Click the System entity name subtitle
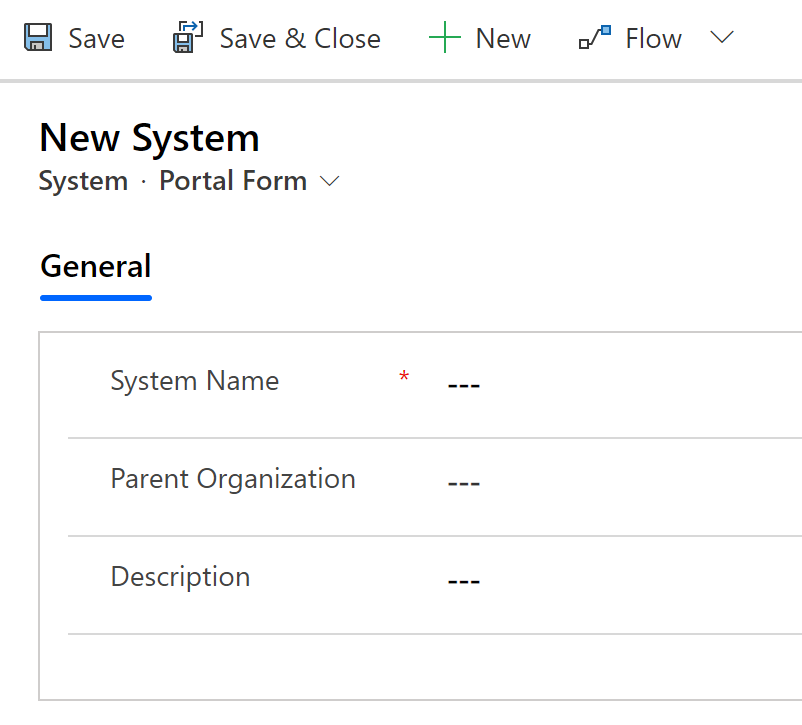 83,181
